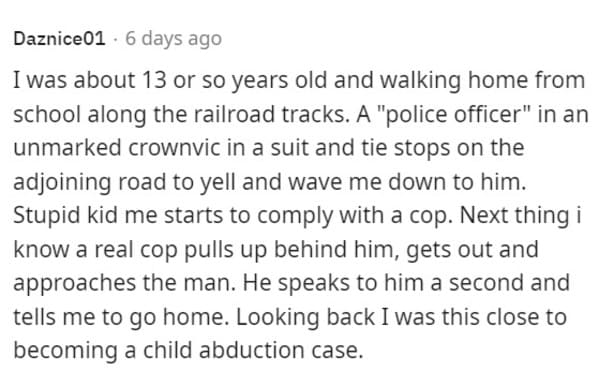Click the words 'suit and tie'
This screenshot has height=371, width=599.
[328, 147]
